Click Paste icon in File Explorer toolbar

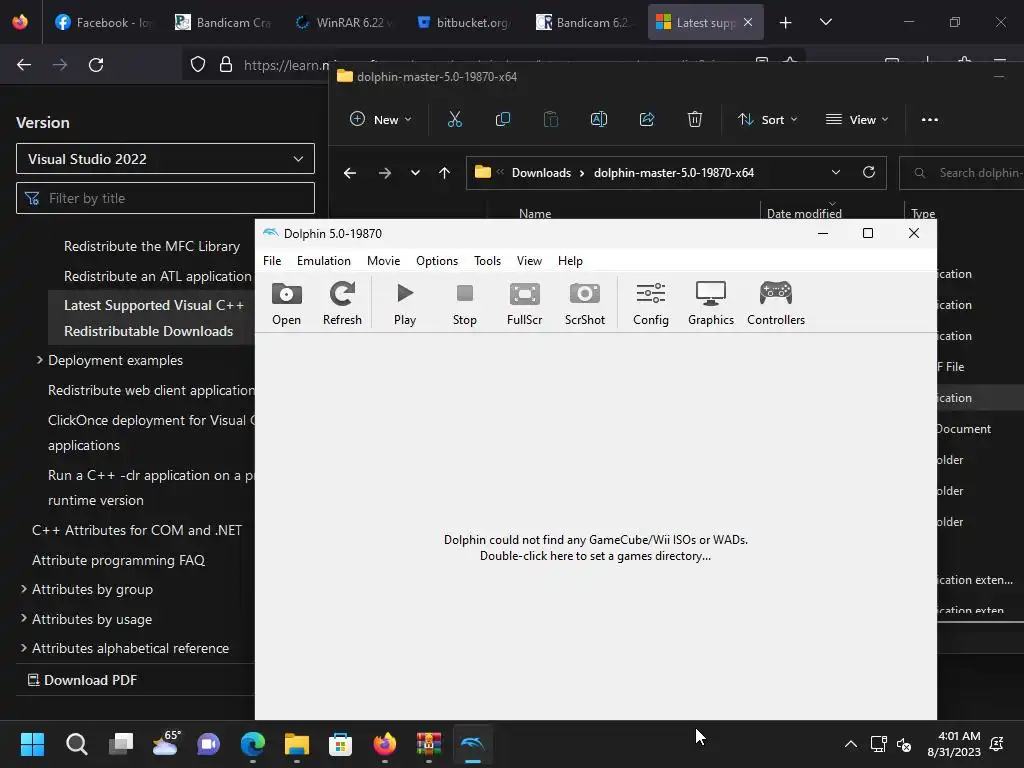click(x=551, y=120)
